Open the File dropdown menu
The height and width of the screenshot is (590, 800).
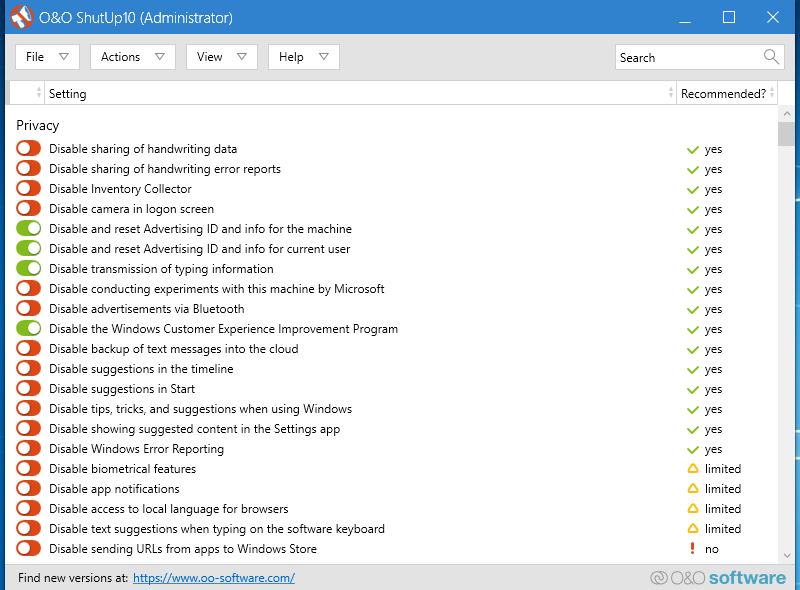[47, 57]
